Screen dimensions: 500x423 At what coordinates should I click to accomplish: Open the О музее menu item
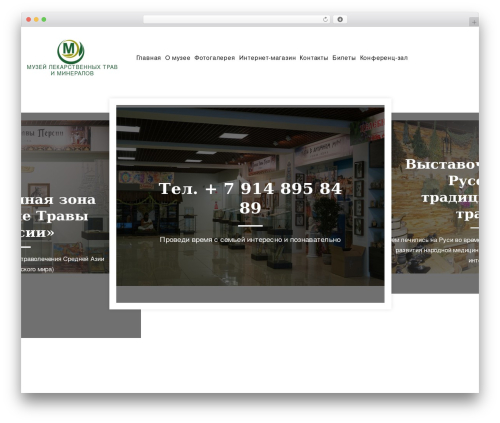(177, 58)
